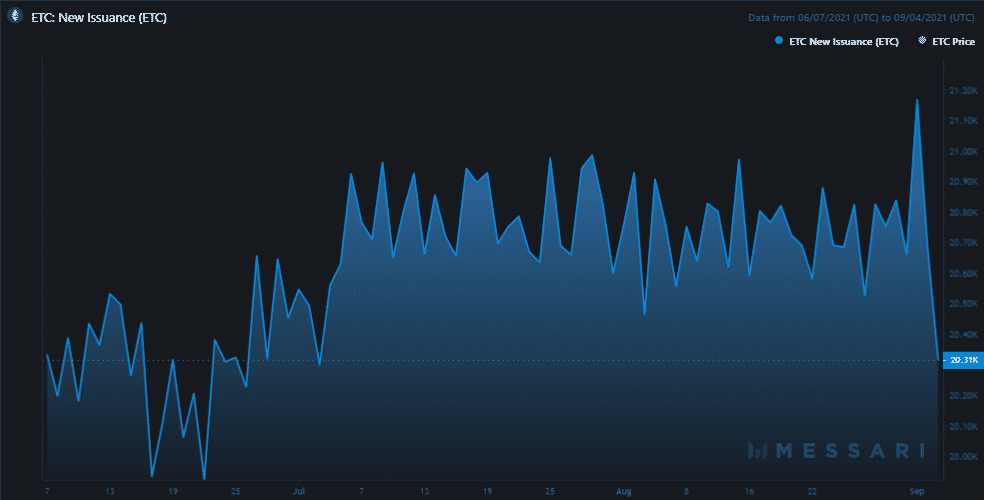Click the blue dot for ETC New Issuance

[x=777, y=42]
